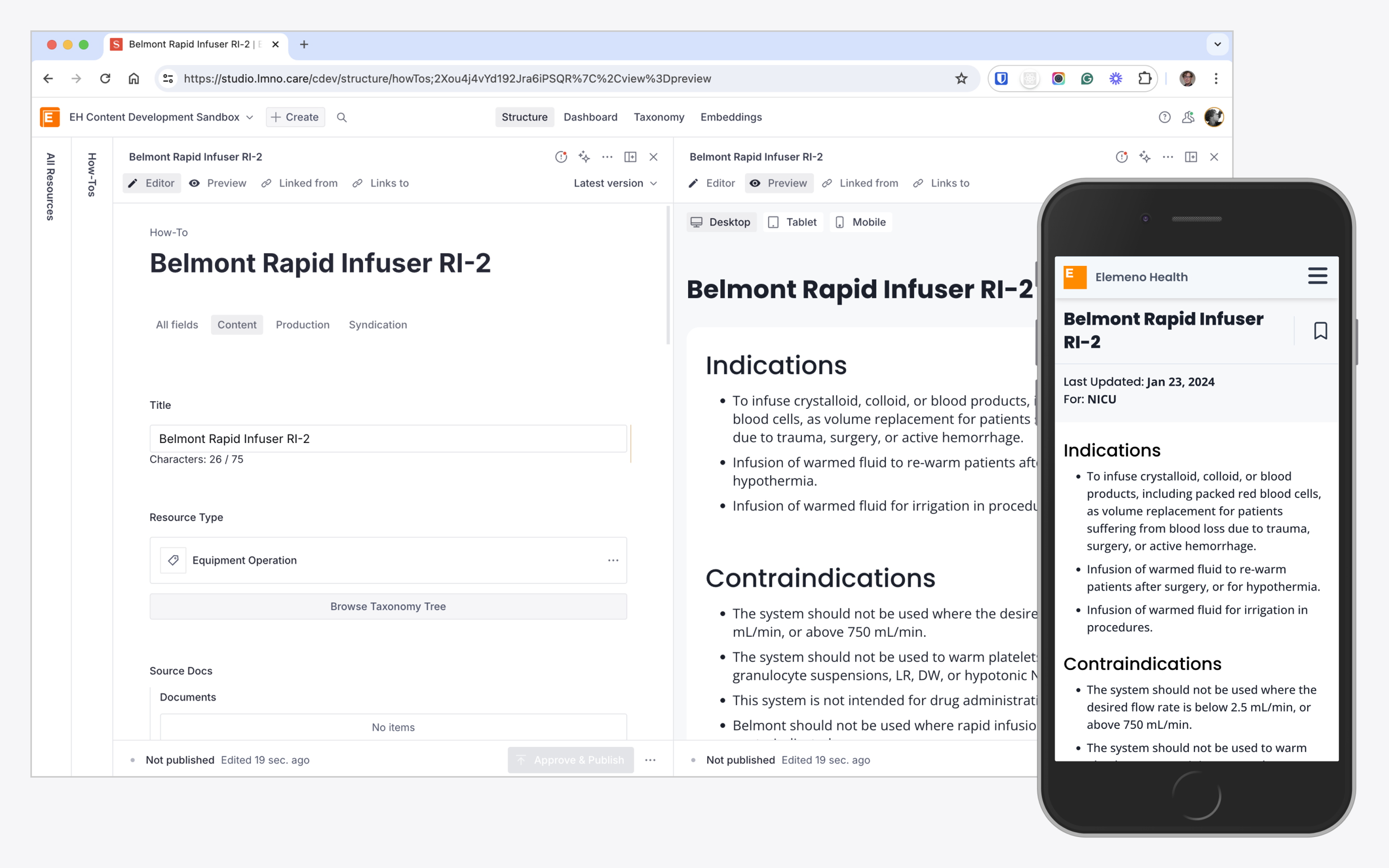Image resolution: width=1389 pixels, height=868 pixels.
Task: Open review changes icon in left pane
Action: coord(561,157)
